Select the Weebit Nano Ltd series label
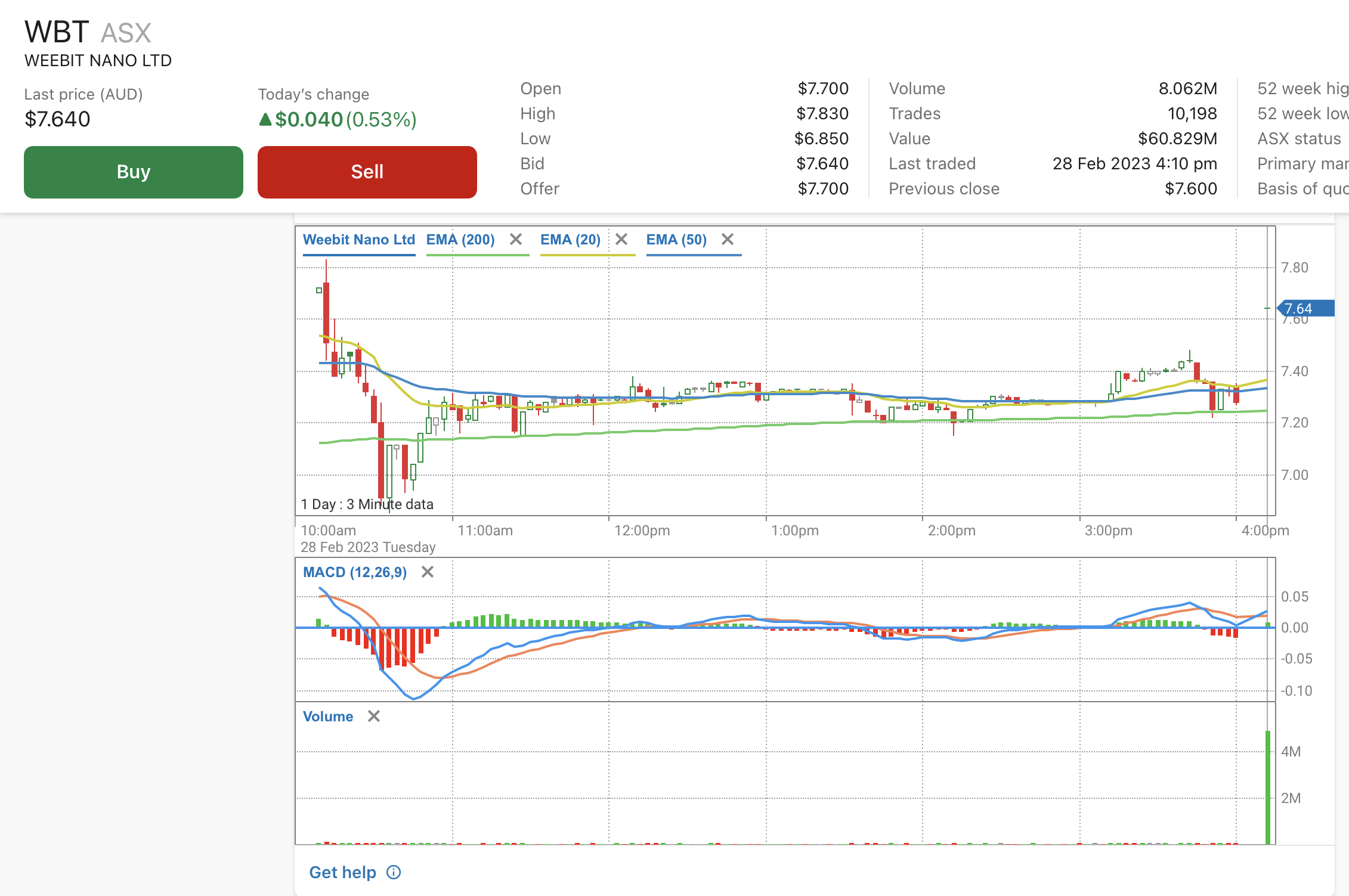Screen dimensions: 1349x896 click(358, 240)
